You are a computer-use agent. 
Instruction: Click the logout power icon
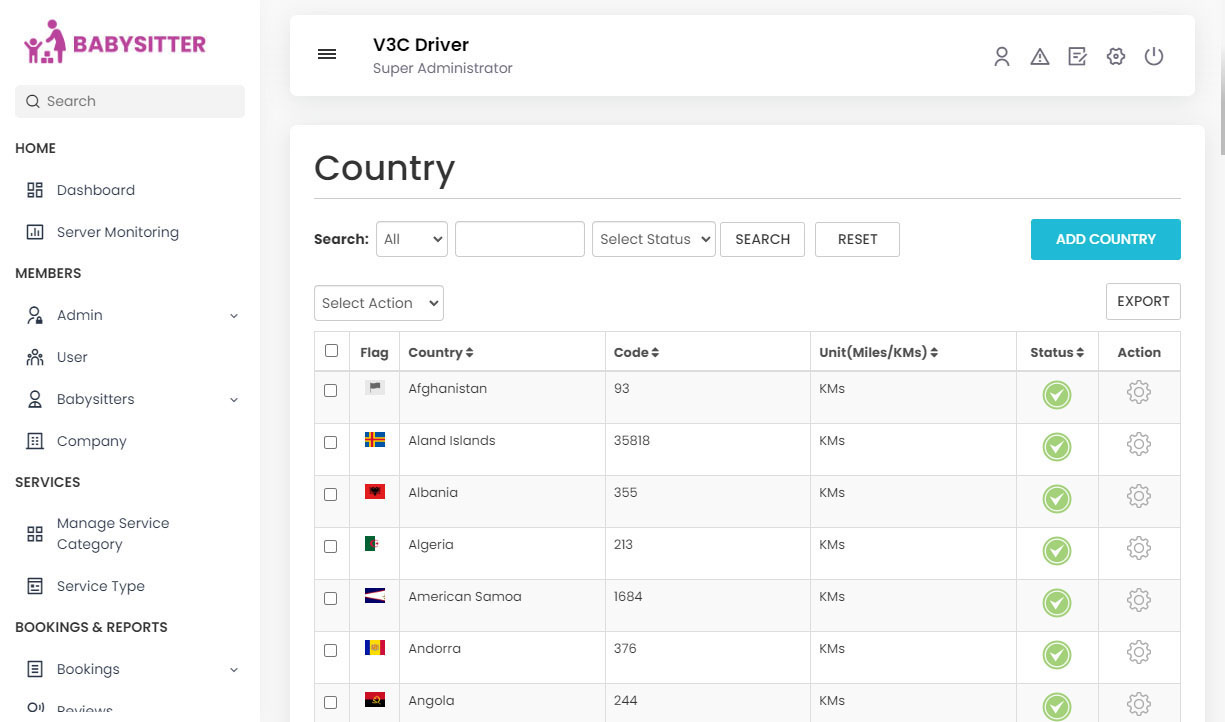[x=1154, y=57]
